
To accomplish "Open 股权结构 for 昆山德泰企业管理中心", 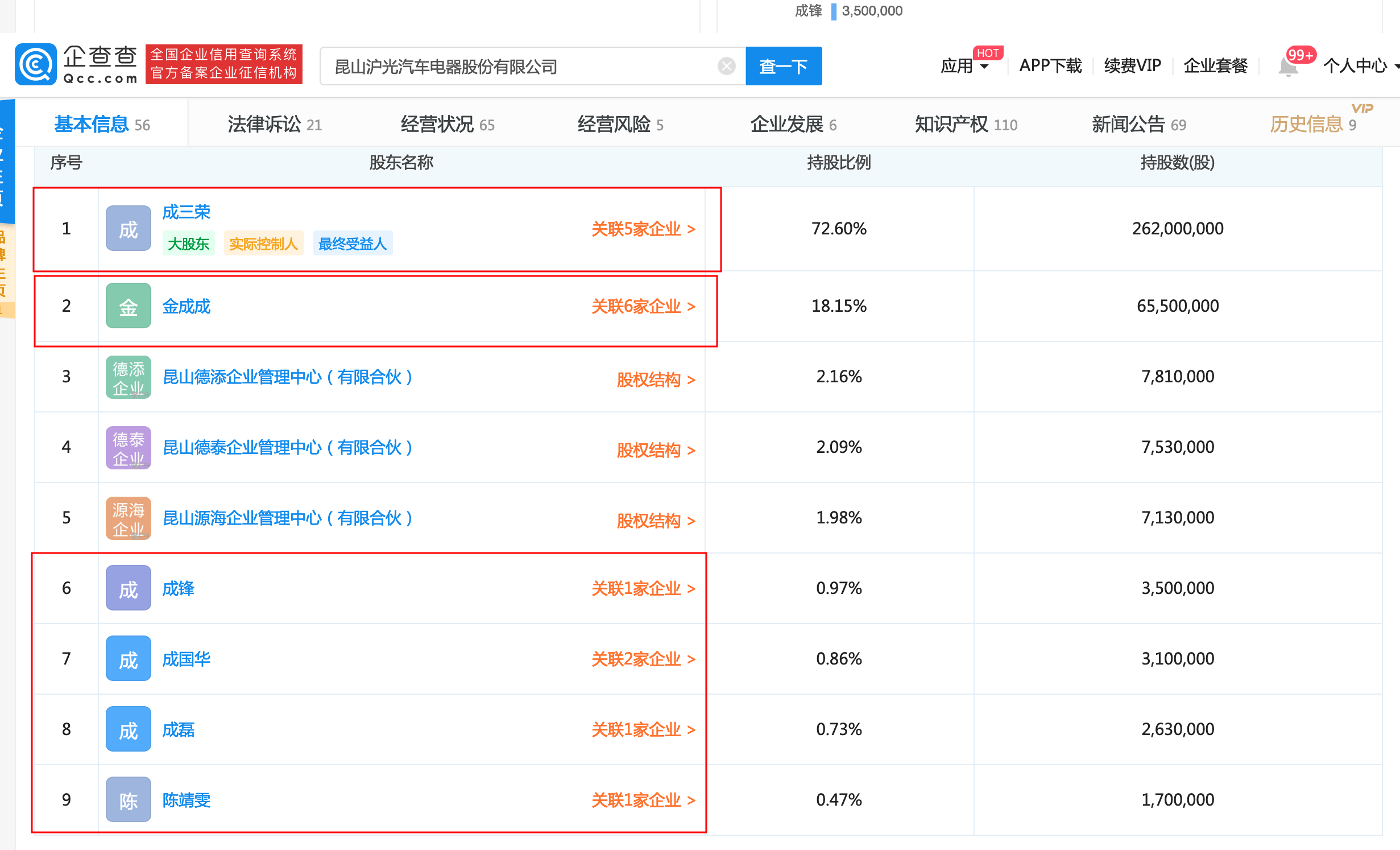I will pos(656,449).
